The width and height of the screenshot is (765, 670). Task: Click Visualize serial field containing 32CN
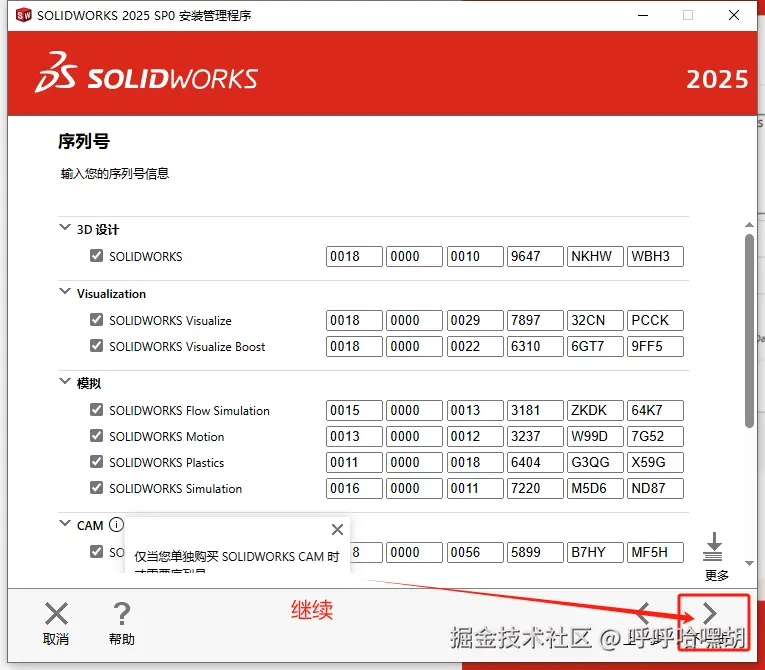(x=595, y=320)
